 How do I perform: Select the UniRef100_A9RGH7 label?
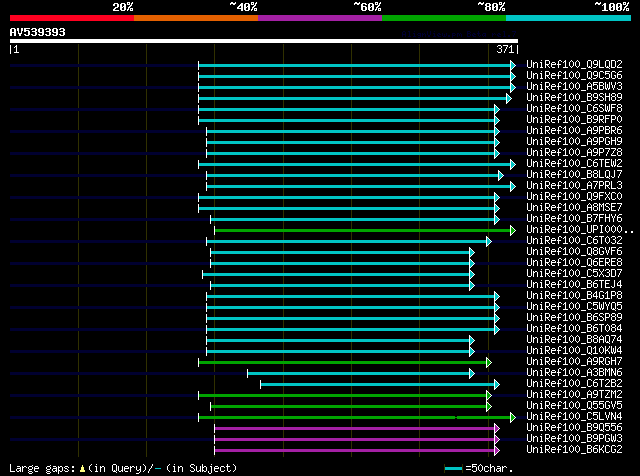pos(574,362)
